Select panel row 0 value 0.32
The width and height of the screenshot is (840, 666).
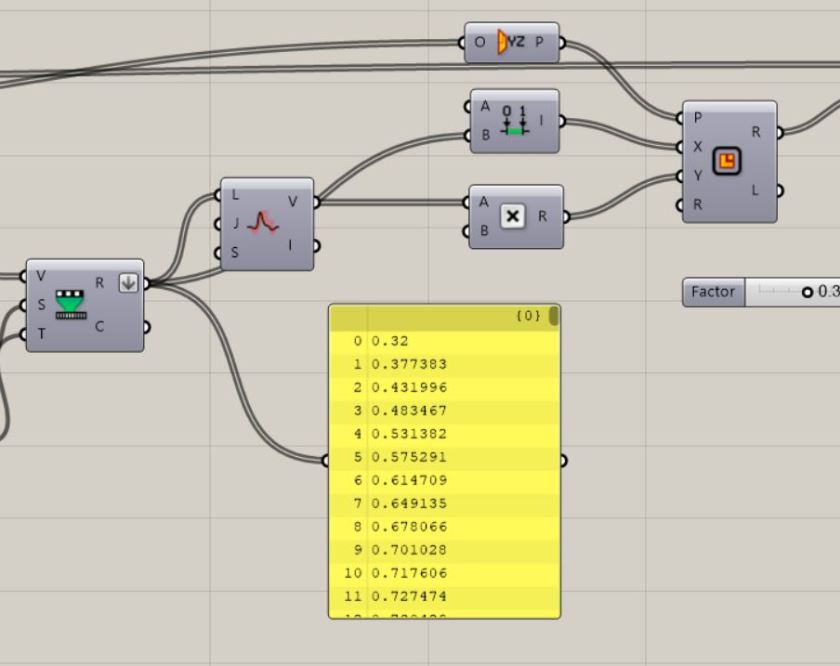[390, 341]
